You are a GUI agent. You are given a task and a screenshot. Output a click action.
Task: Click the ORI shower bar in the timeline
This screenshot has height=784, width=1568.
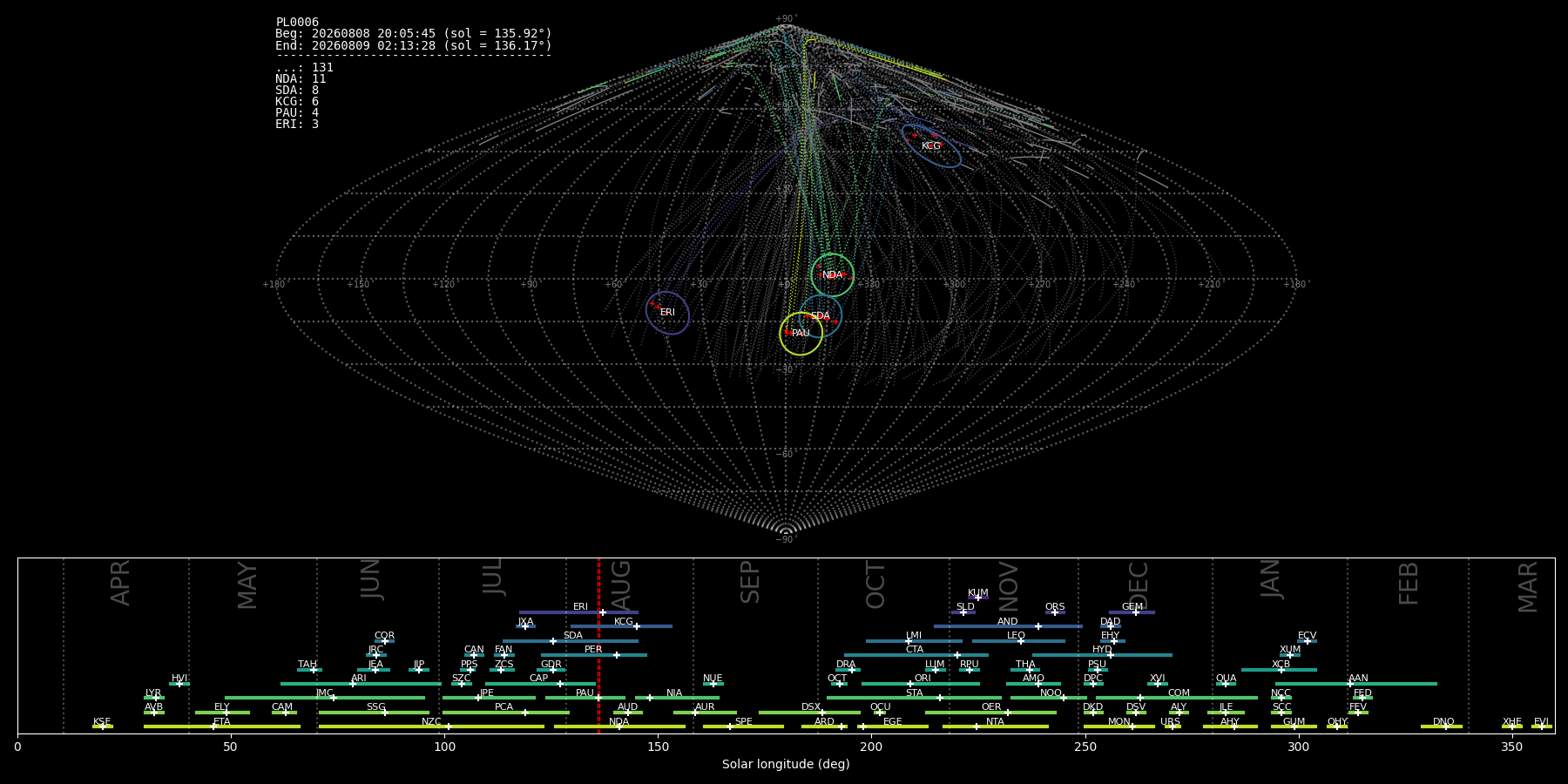tap(921, 684)
